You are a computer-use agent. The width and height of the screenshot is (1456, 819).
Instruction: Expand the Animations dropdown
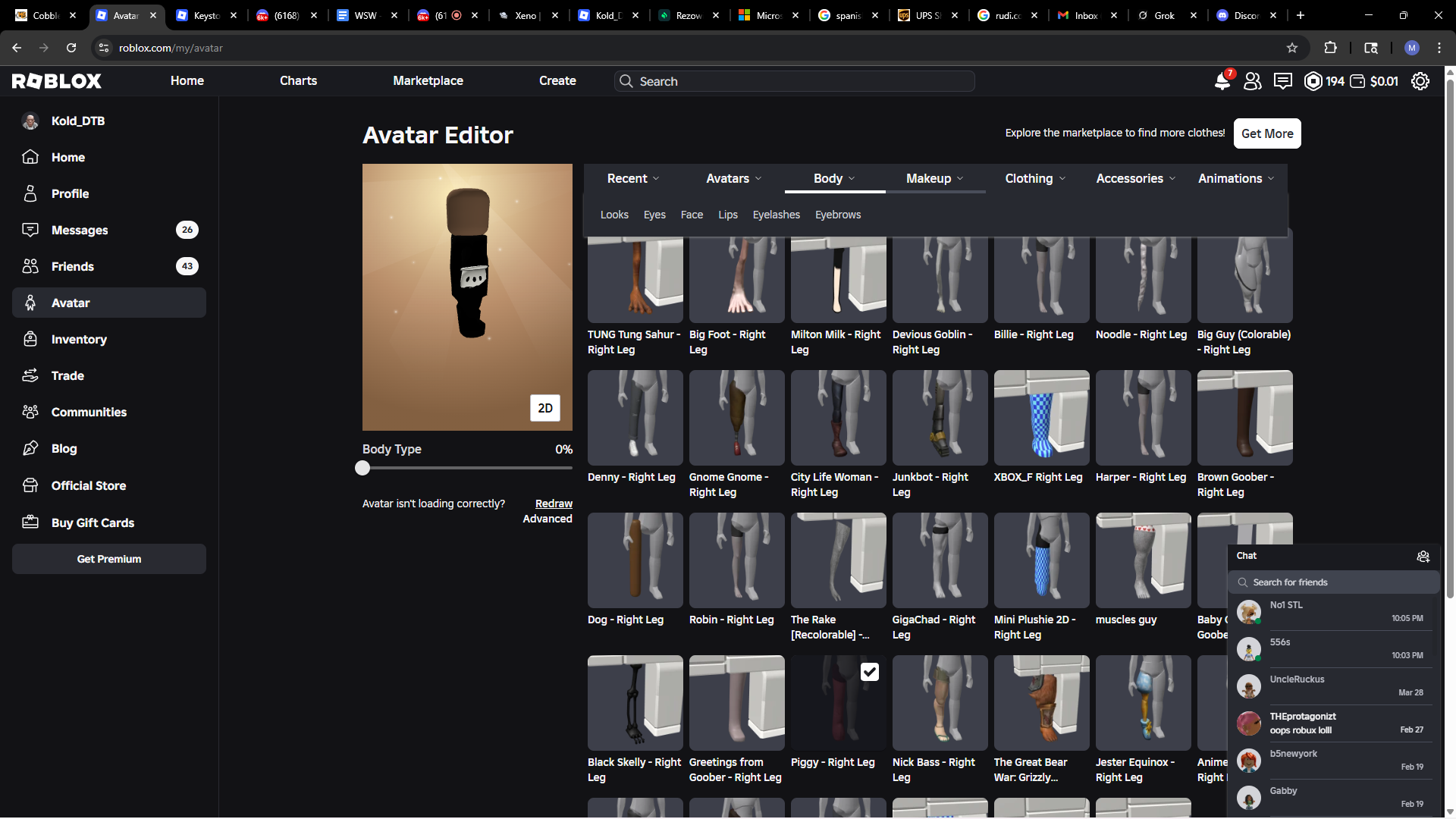coord(1236,178)
